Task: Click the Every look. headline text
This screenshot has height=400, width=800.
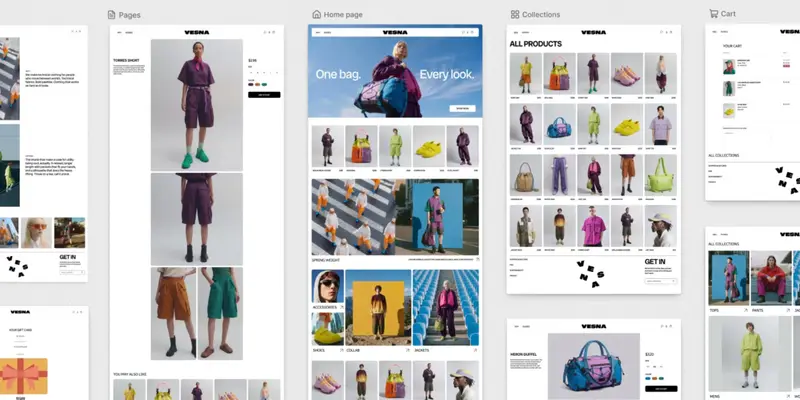Action: point(447,75)
